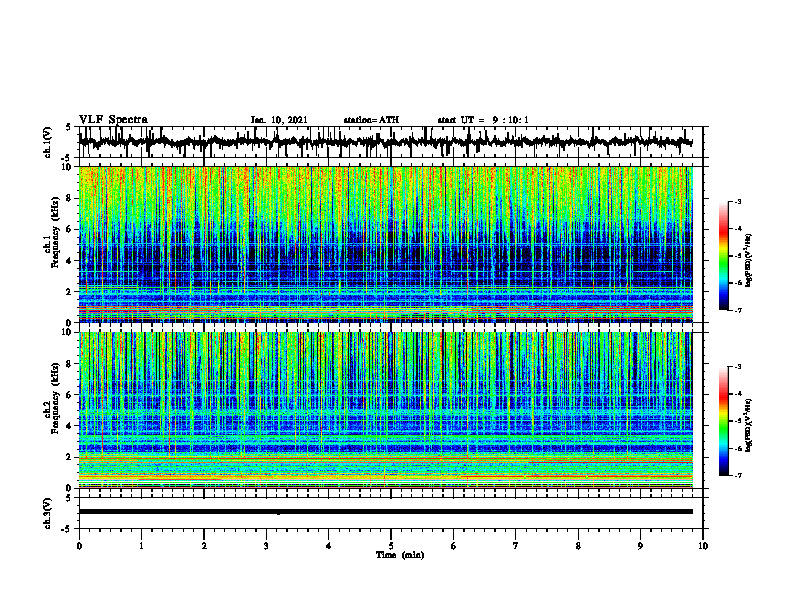
Task: Click the ch.2 spectrogram color scale bar
Action: point(723,421)
